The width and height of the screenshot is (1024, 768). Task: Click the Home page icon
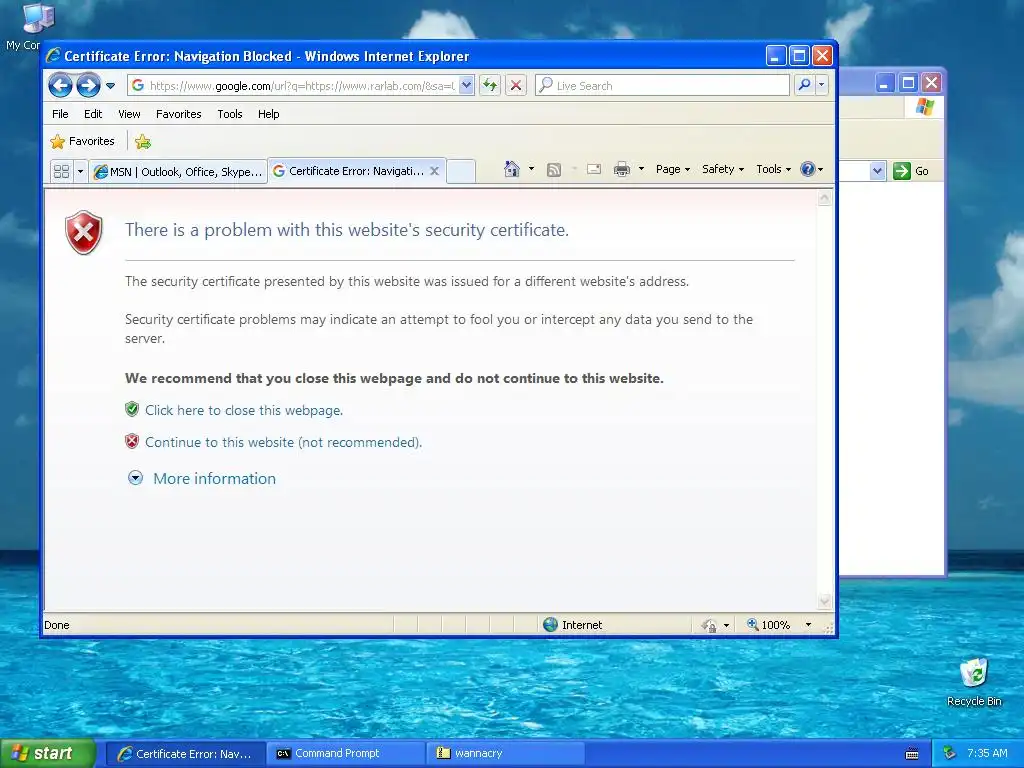(511, 169)
